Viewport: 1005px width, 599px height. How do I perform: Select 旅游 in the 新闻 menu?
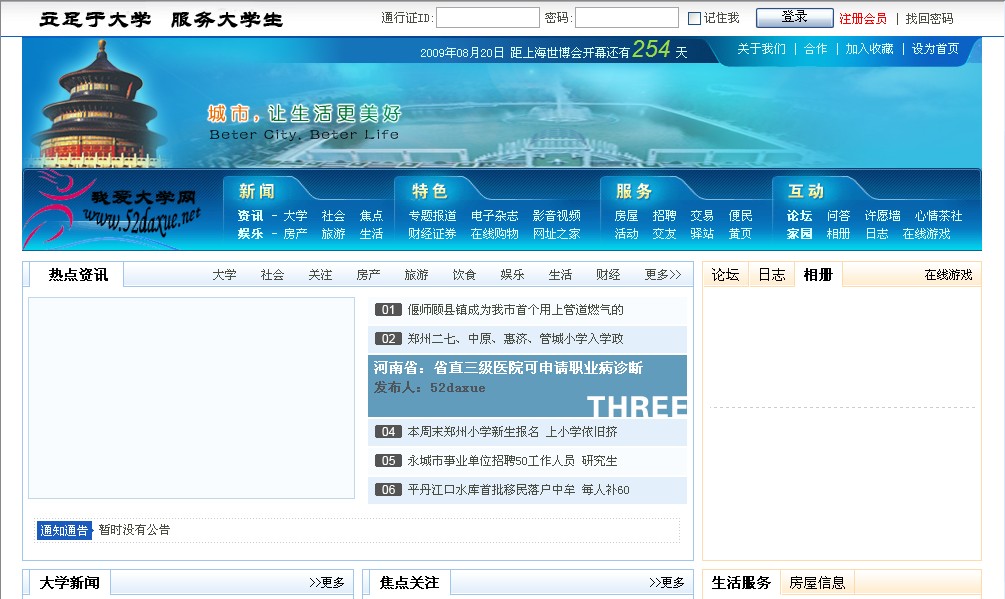(x=333, y=234)
